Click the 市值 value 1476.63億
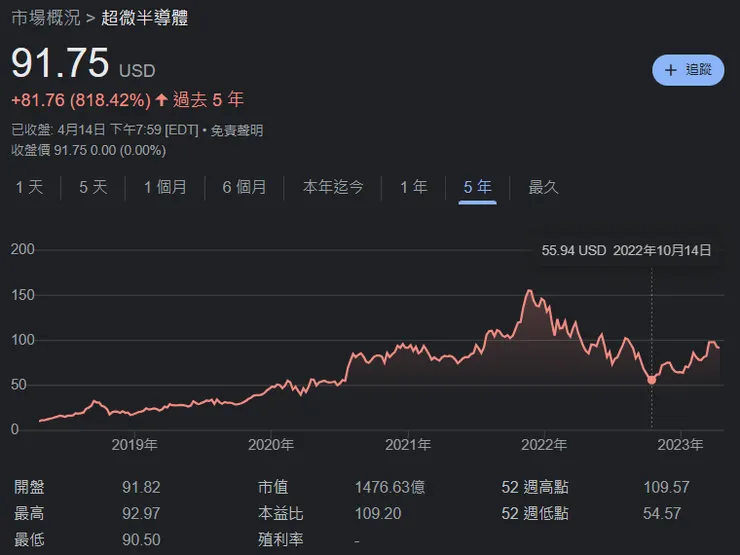Viewport: 740px width, 555px height. 390,487
